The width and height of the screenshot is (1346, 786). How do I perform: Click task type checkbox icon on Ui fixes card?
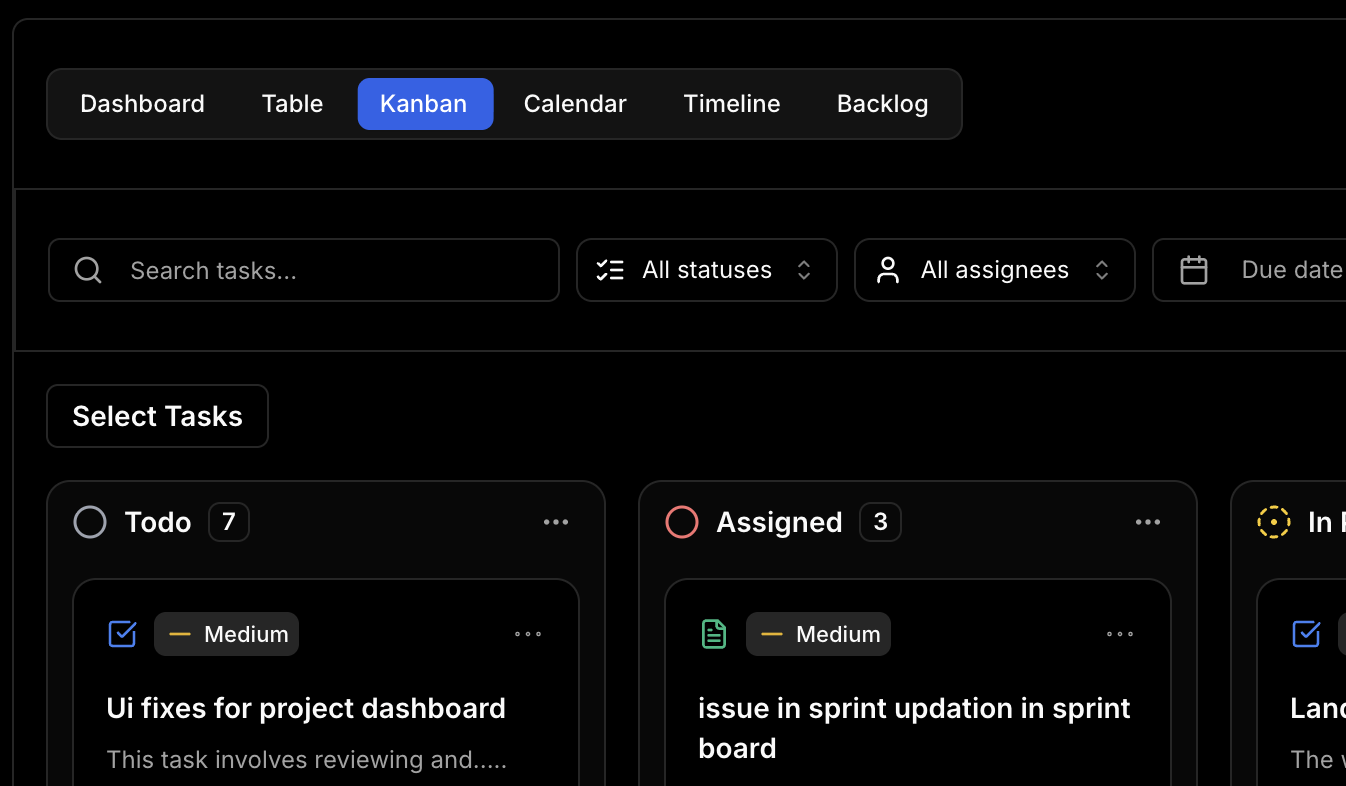coord(122,634)
